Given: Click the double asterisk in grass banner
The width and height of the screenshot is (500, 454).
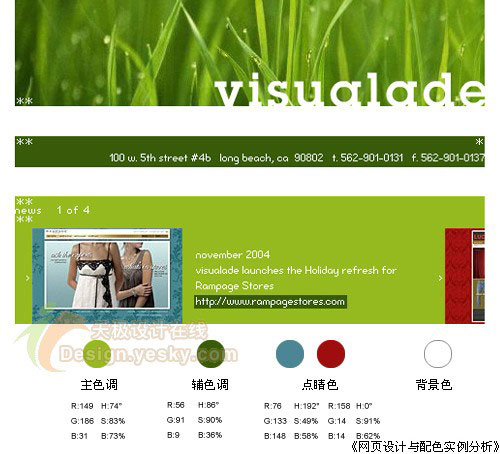Looking at the screenshot, I should tap(24, 101).
